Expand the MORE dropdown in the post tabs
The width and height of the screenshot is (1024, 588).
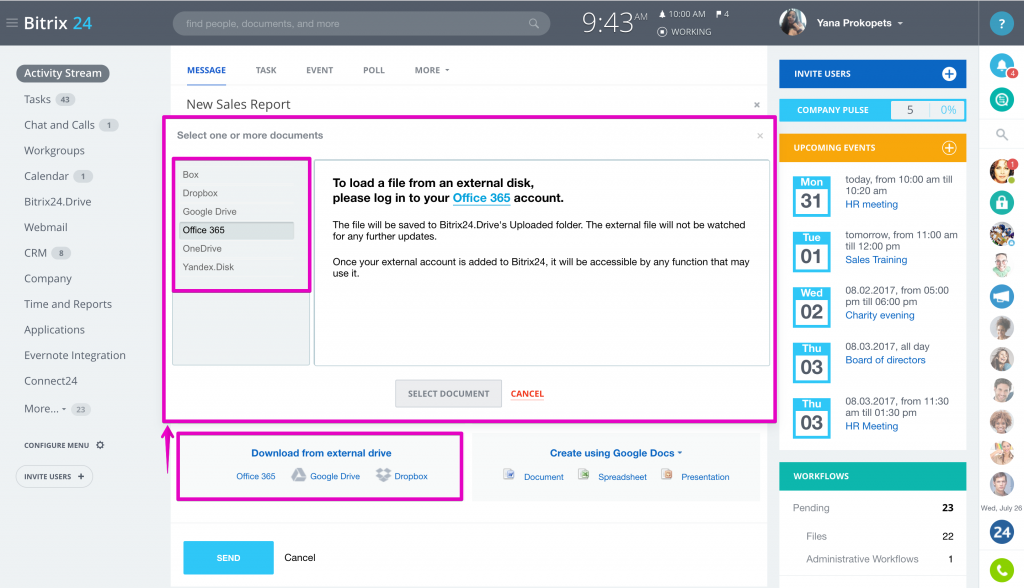(x=432, y=70)
